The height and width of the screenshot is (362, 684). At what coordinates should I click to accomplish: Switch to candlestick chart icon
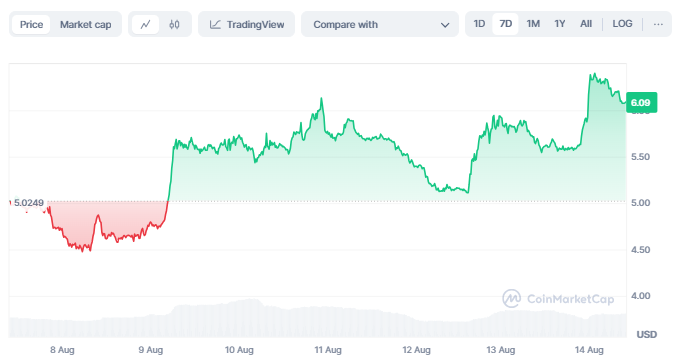coord(174,24)
